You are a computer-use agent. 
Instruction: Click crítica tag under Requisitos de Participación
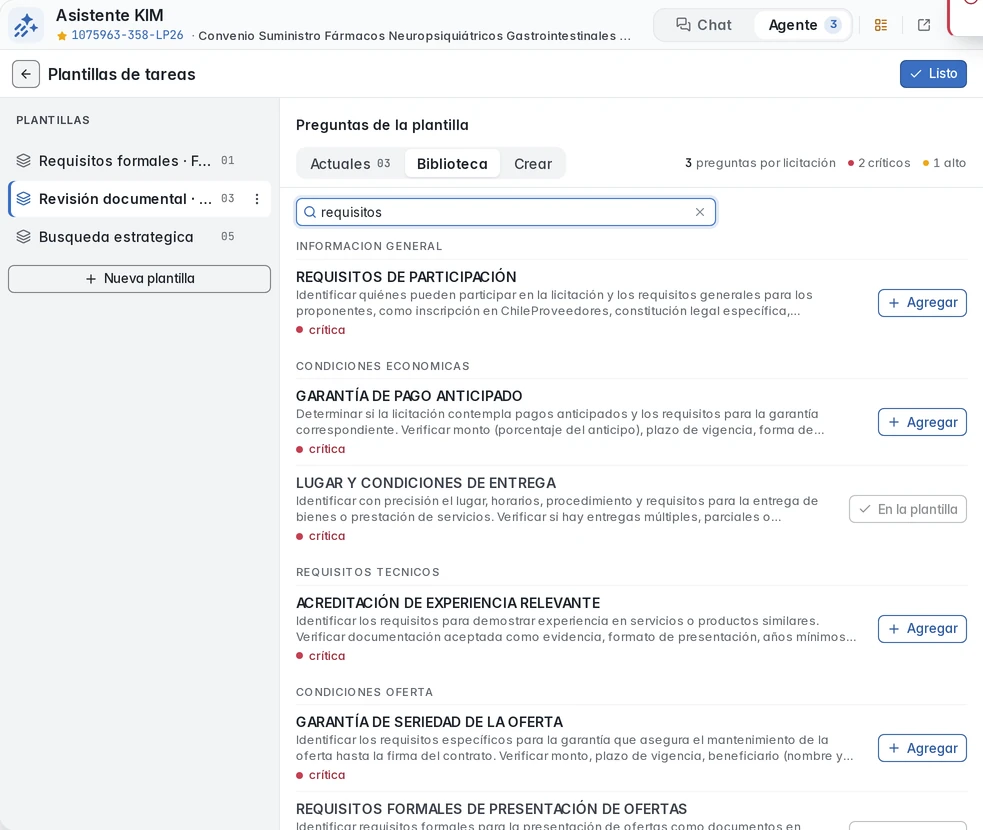pyautogui.click(x=320, y=330)
